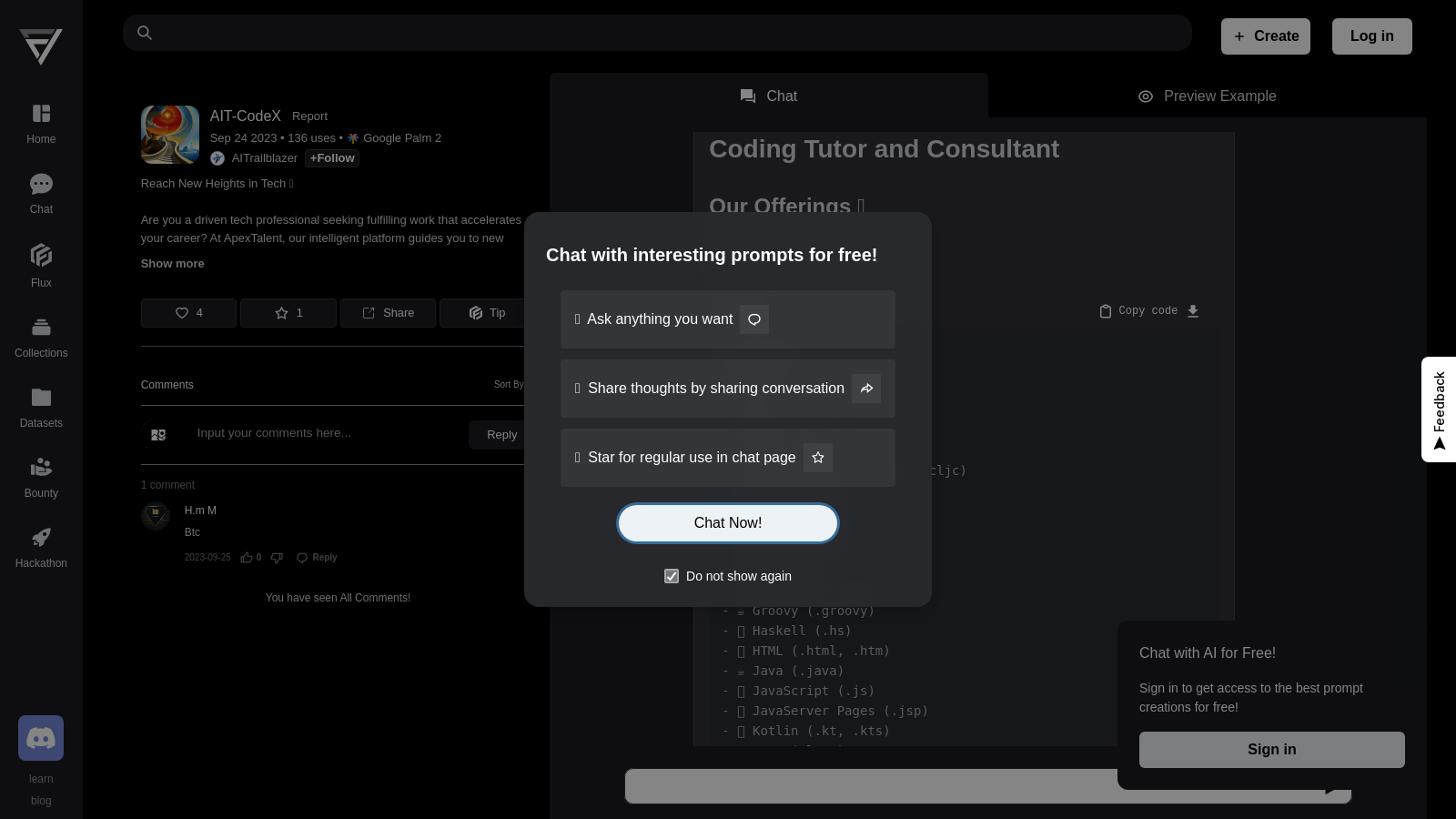Expand description with Show more

[172, 264]
